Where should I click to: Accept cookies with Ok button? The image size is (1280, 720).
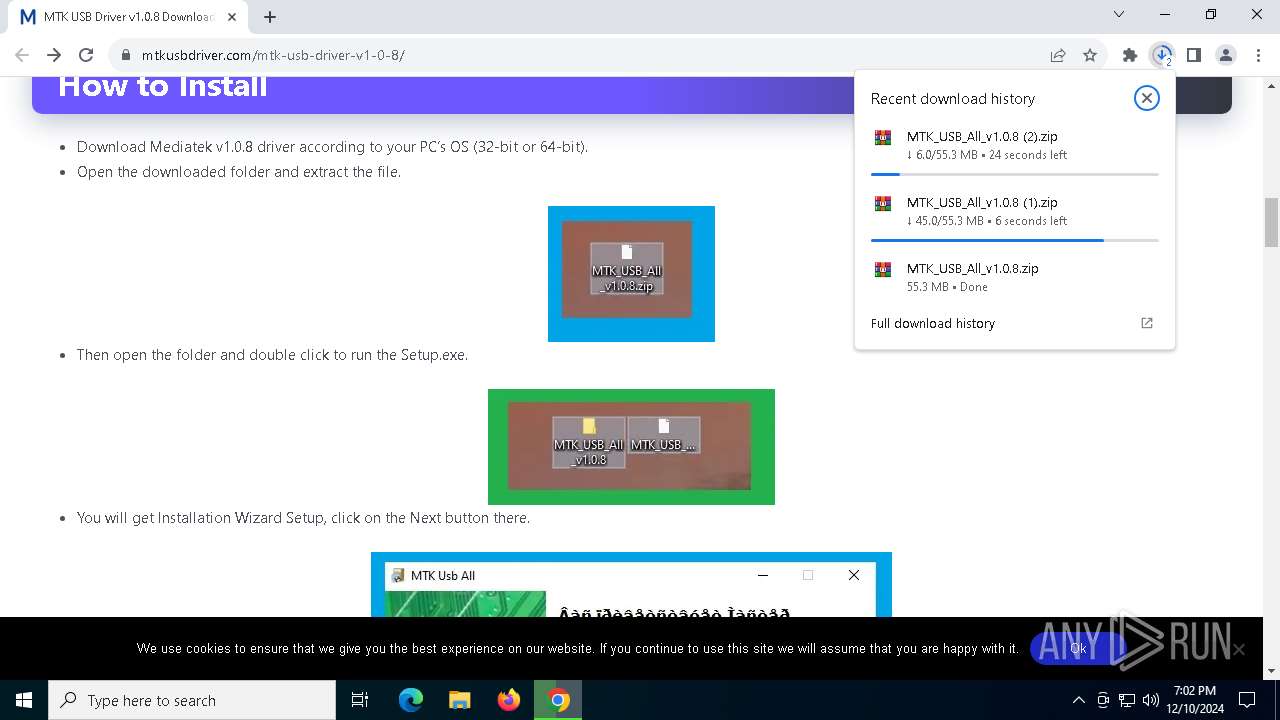click(x=1077, y=648)
